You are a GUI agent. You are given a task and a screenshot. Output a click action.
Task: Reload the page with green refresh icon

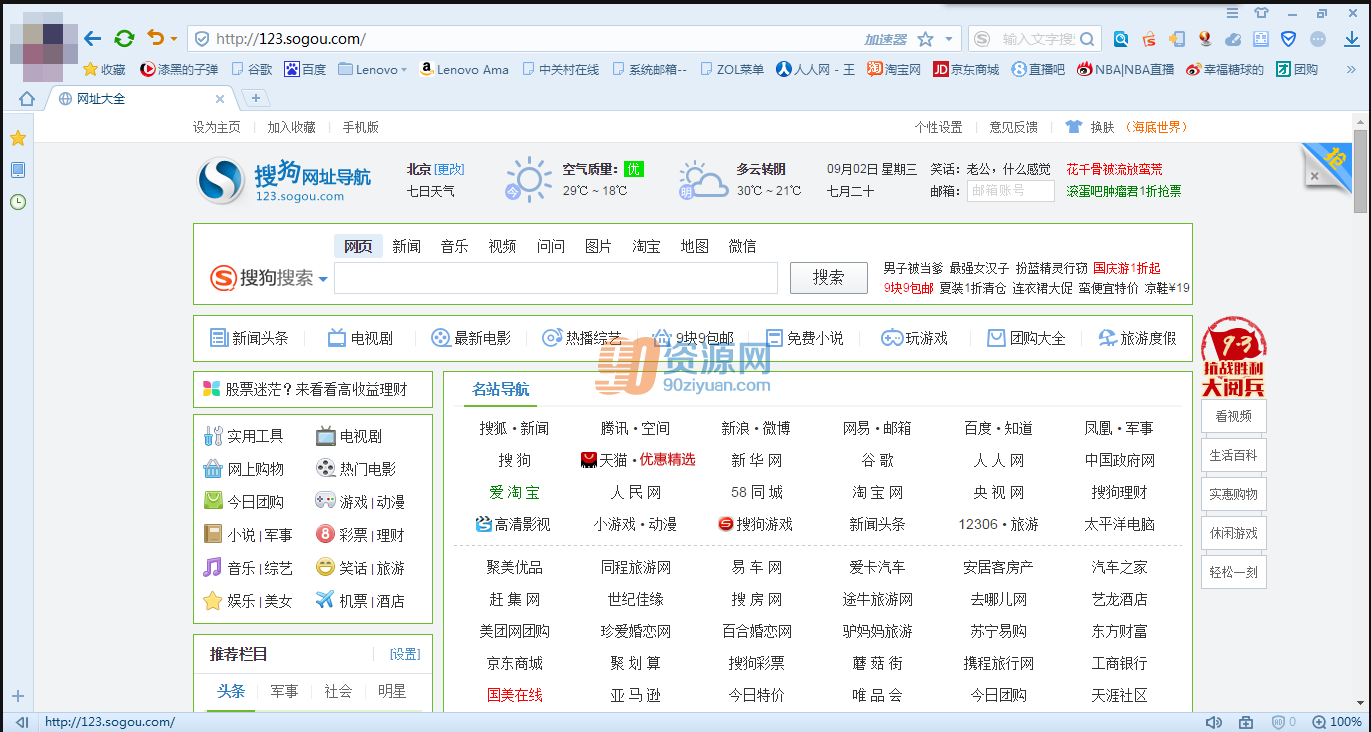(124, 39)
